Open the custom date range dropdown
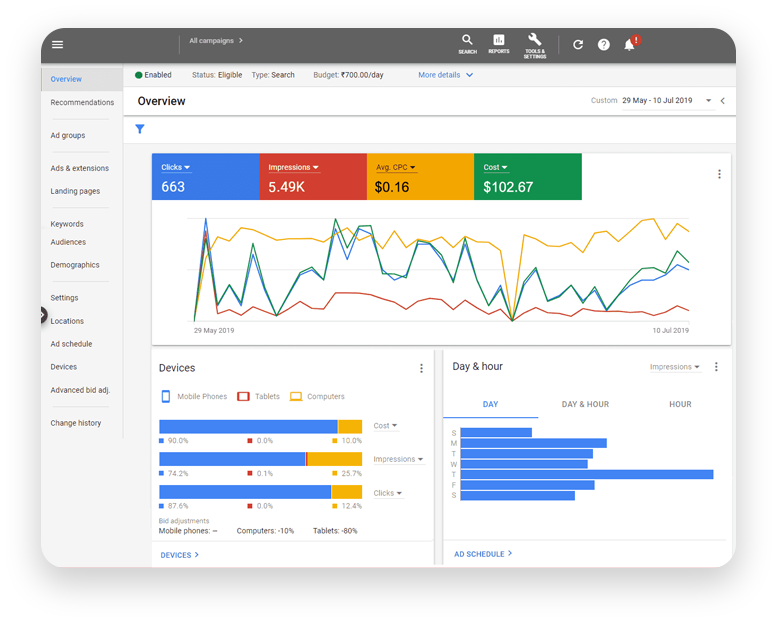 coord(708,101)
